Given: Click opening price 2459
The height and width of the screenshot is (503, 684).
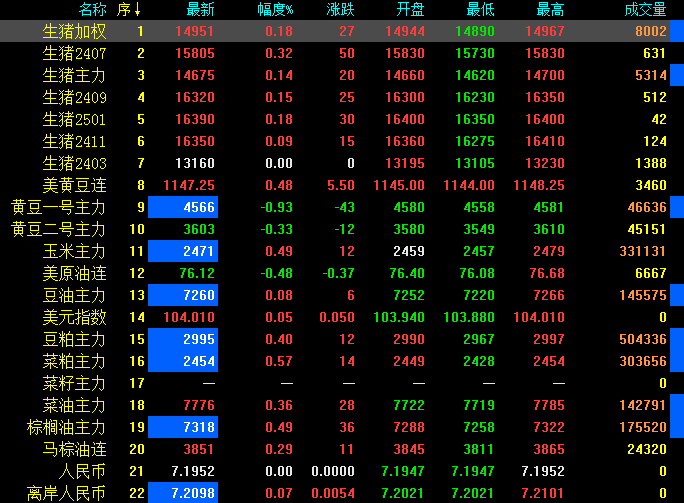Looking at the screenshot, I should coord(409,251).
